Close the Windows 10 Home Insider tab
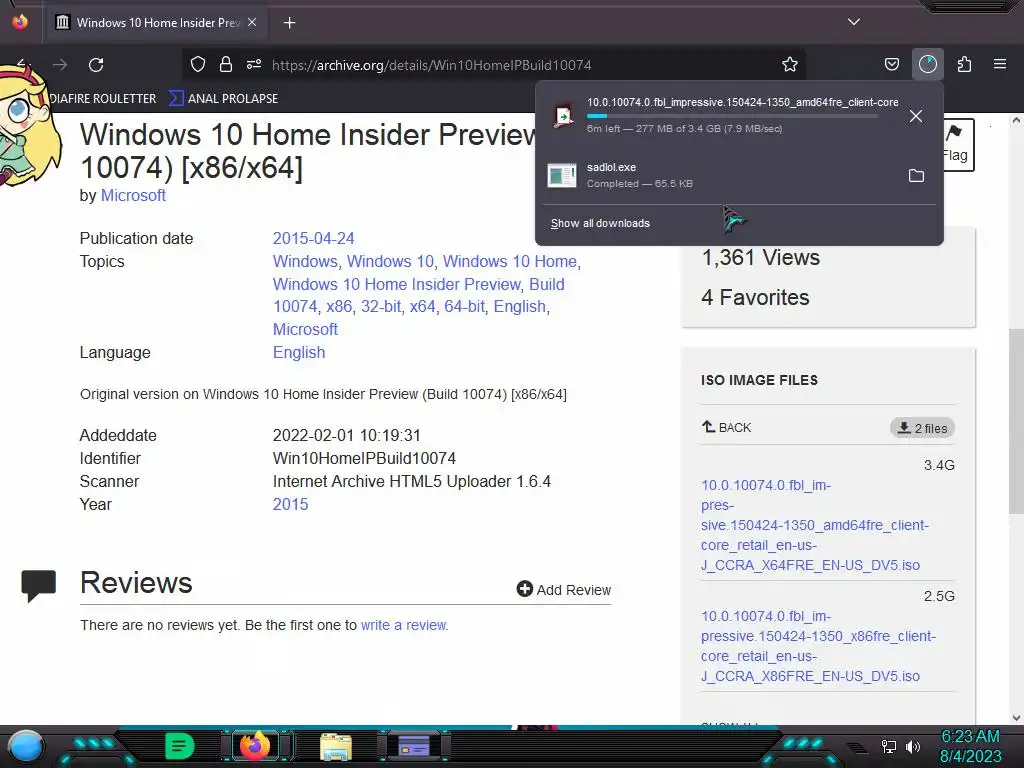Screen dimensions: 1024x768 point(252,22)
